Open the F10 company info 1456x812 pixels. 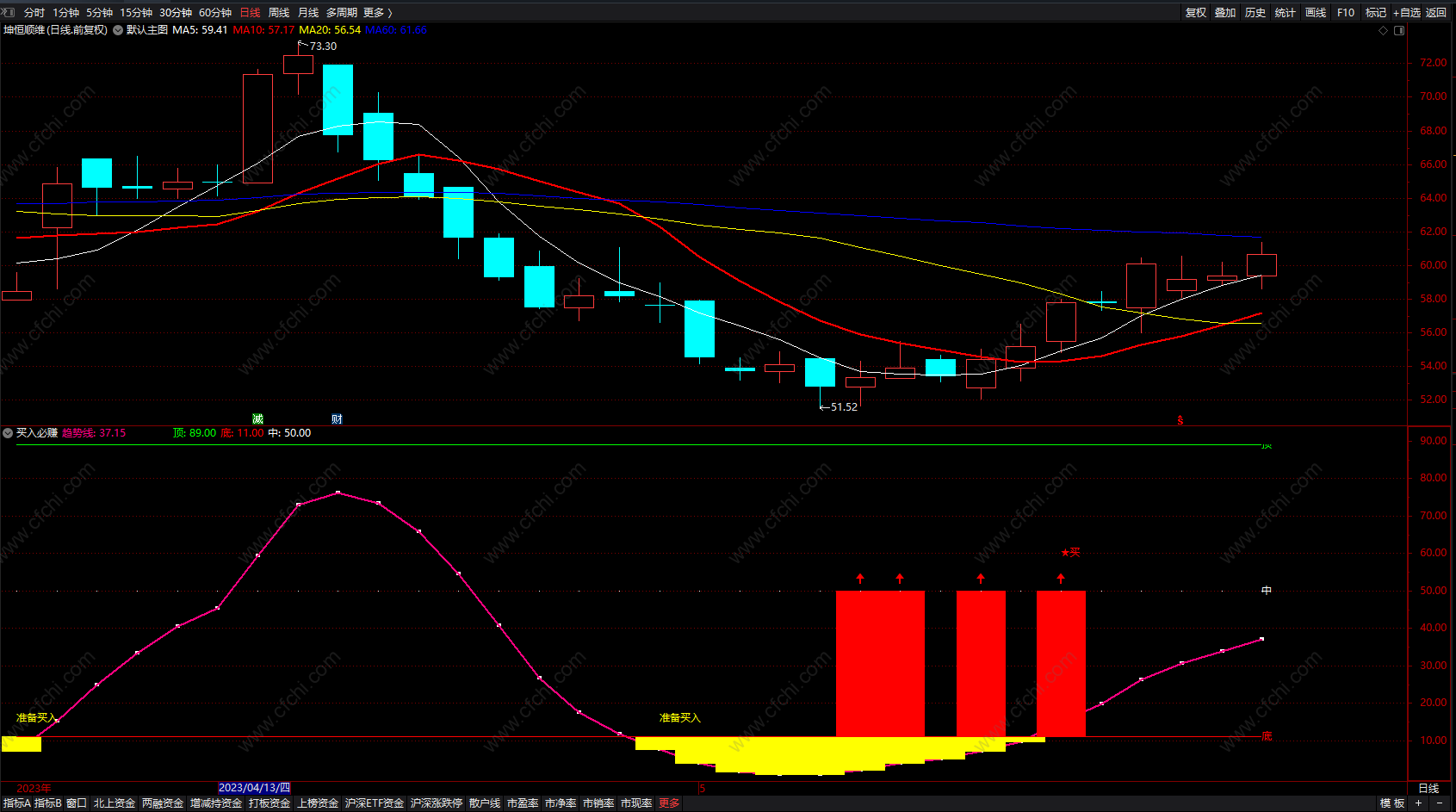click(1346, 13)
